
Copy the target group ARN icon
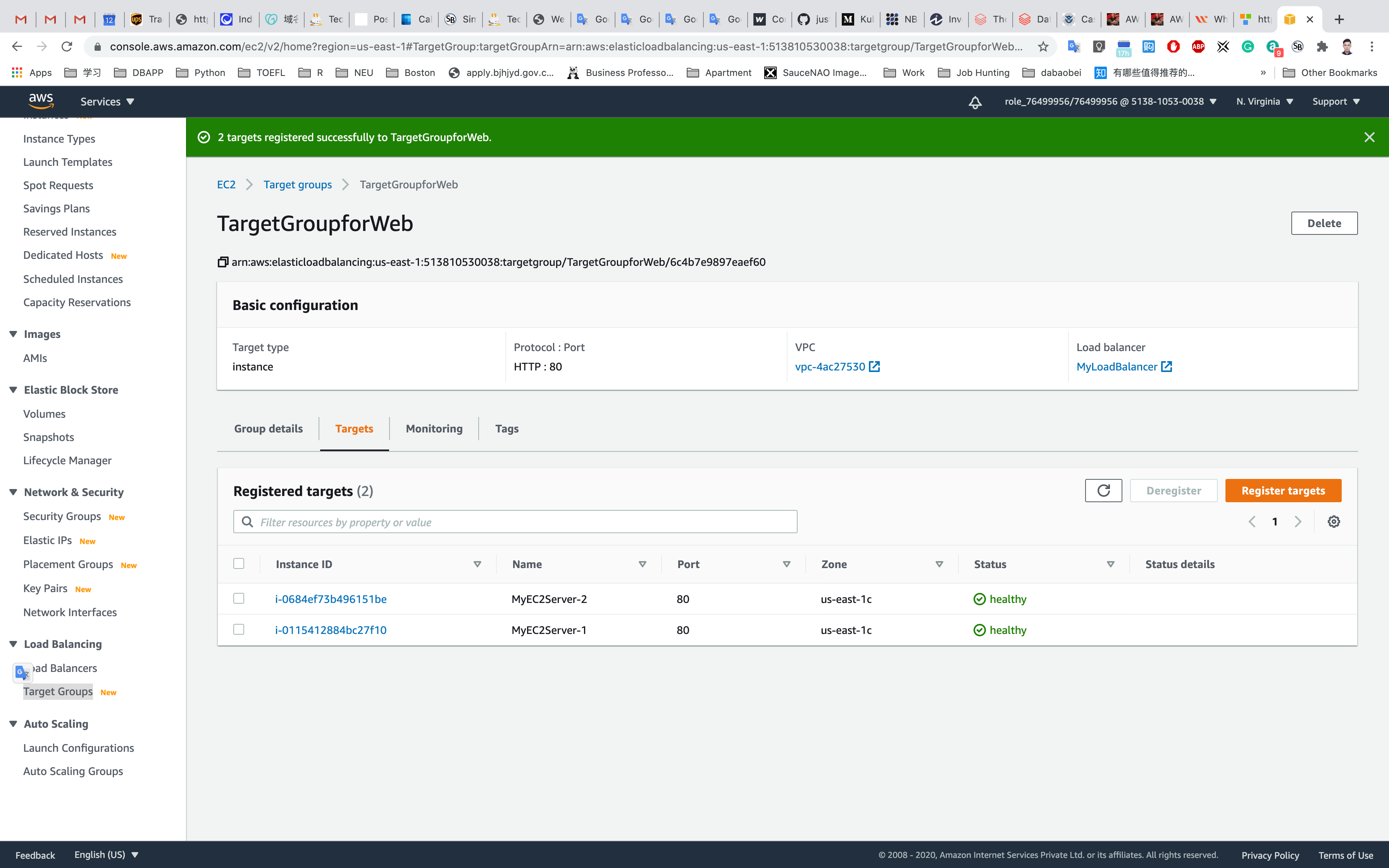pos(223,262)
